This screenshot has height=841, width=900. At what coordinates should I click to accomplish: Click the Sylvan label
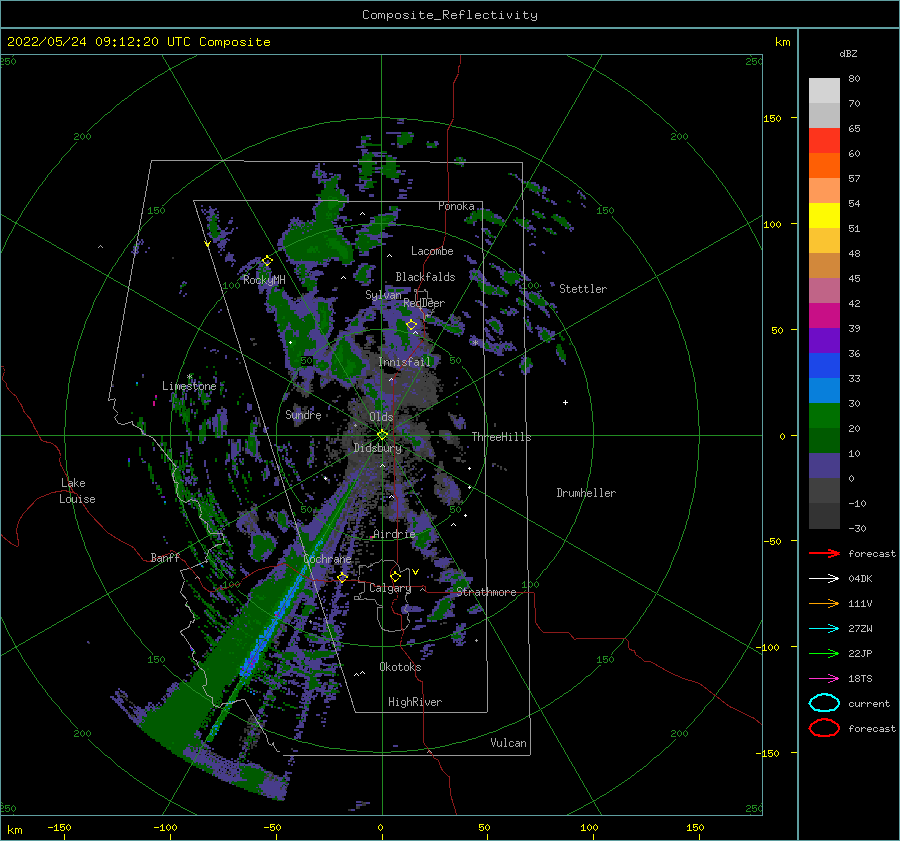tap(383, 295)
